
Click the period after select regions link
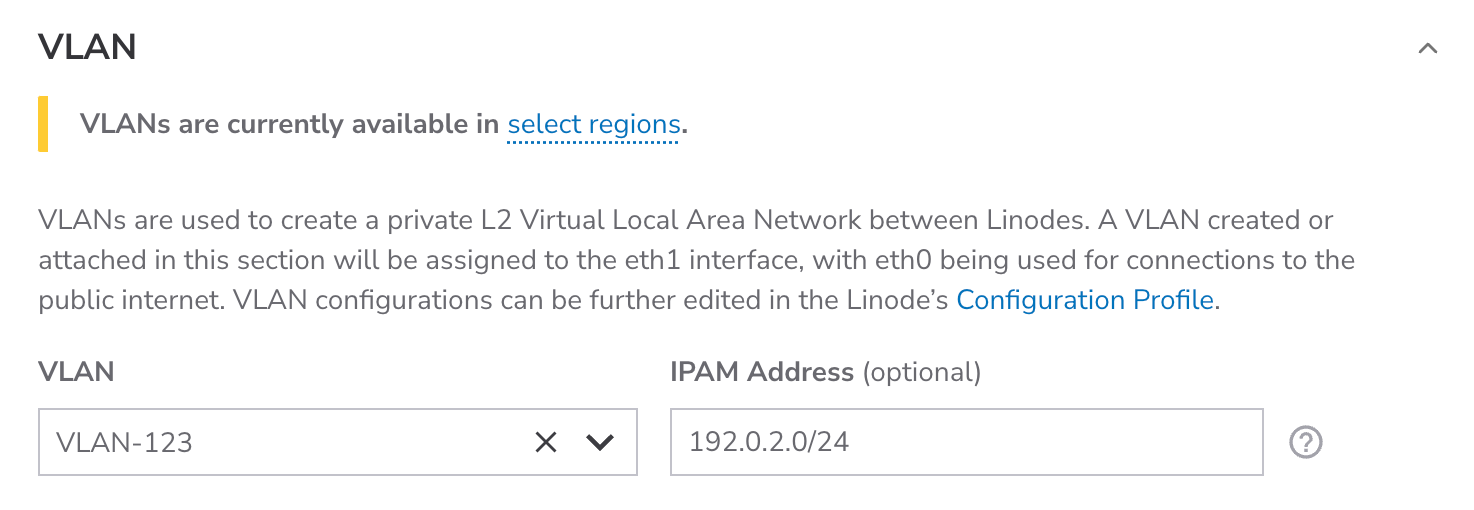click(x=685, y=127)
